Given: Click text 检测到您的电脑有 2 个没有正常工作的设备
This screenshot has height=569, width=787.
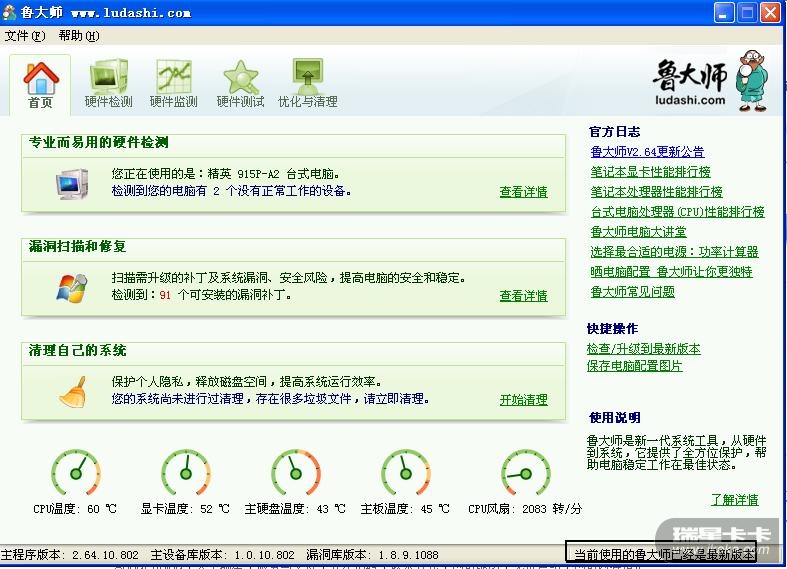Looking at the screenshot, I should coord(231,191).
